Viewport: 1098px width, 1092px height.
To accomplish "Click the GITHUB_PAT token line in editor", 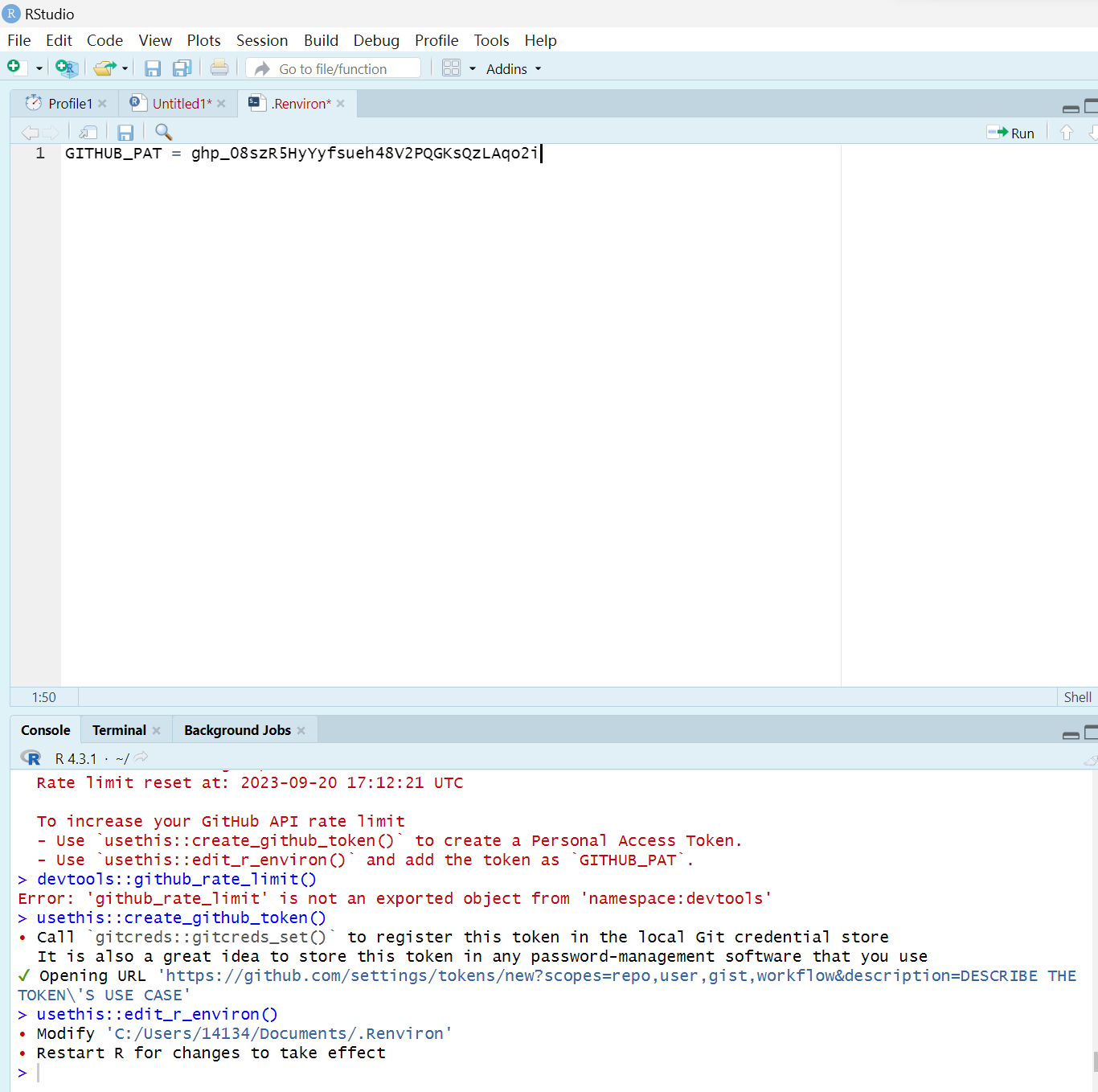I will coord(301,153).
